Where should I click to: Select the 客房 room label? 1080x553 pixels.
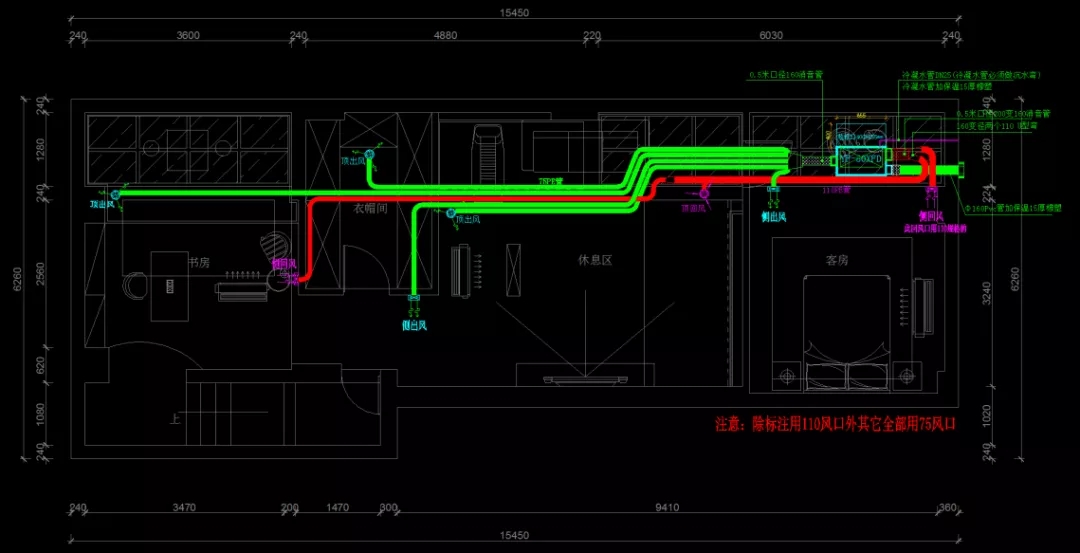(x=836, y=259)
